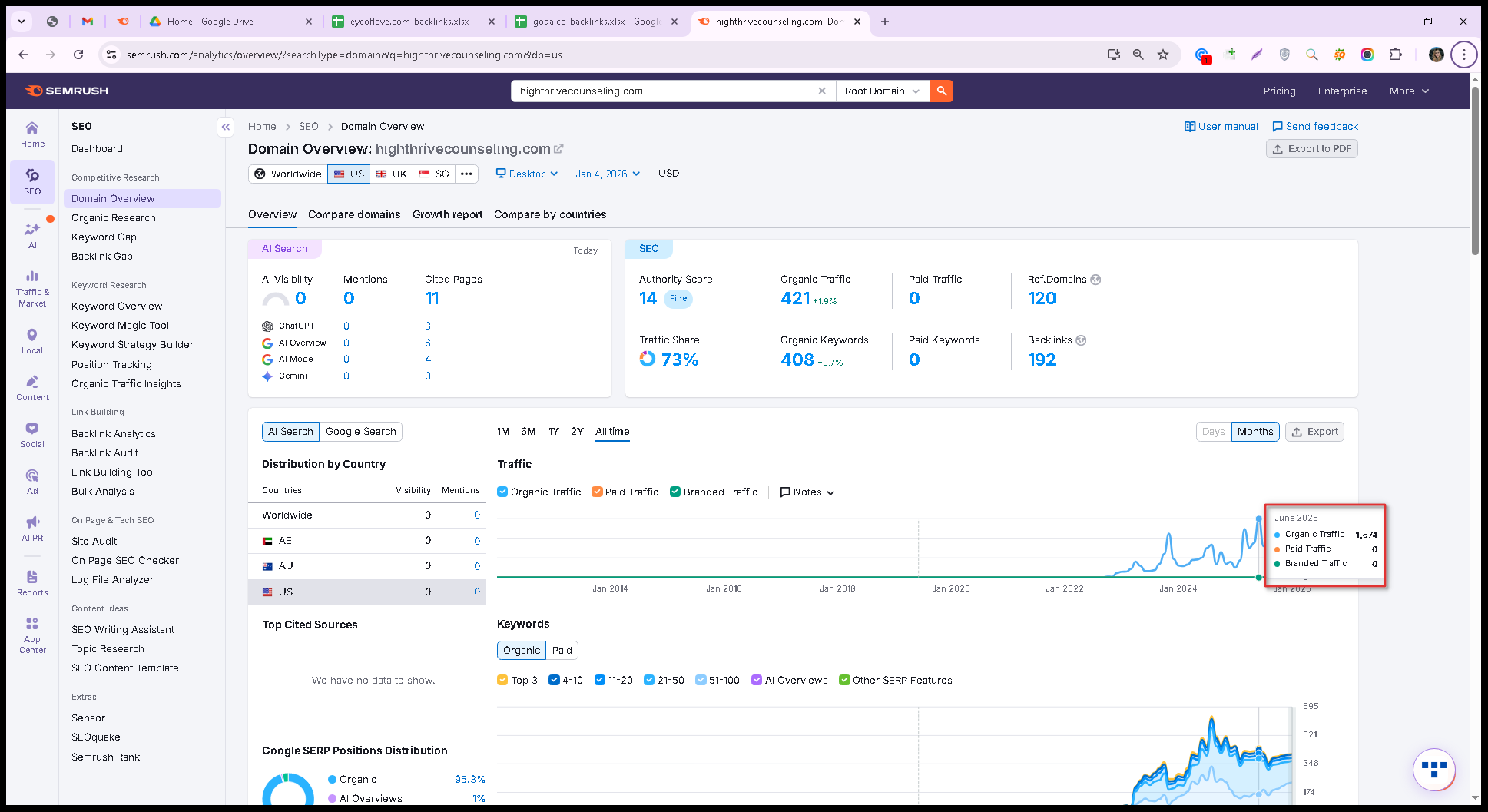Select the Google Search tab
1488x812 pixels.
pos(361,432)
